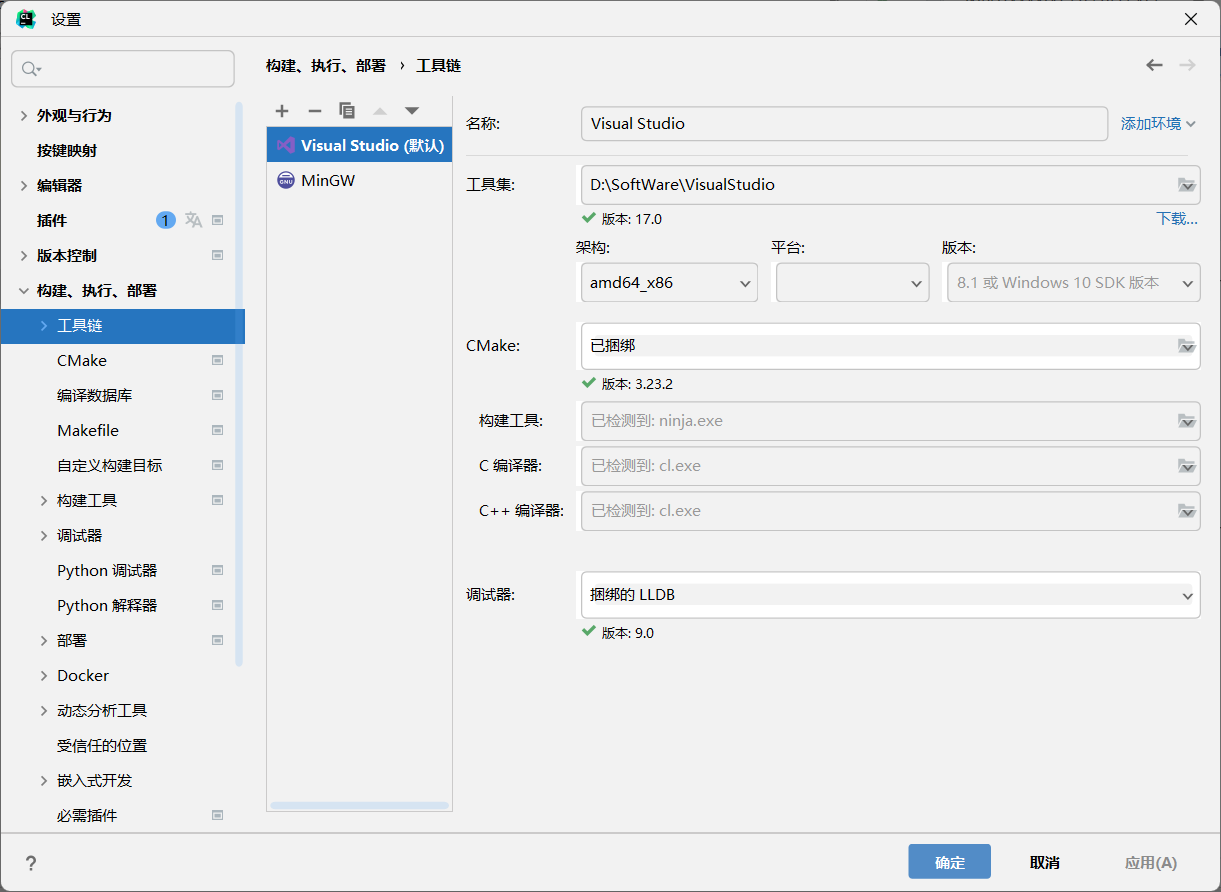The height and width of the screenshot is (892, 1221).
Task: Click the MinGW GNU logo icon
Action: [286, 180]
